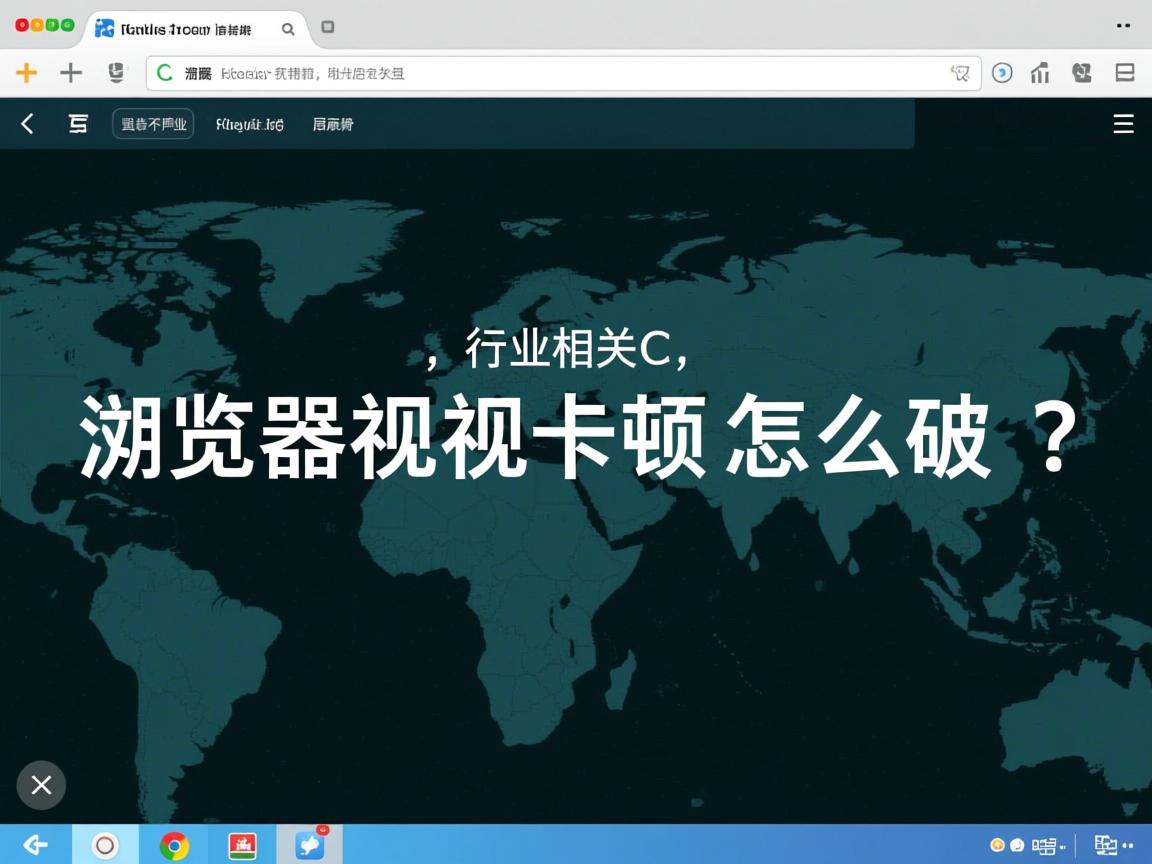This screenshot has width=1152, height=864.
Task: Open Chrome from the taskbar
Action: tap(174, 846)
